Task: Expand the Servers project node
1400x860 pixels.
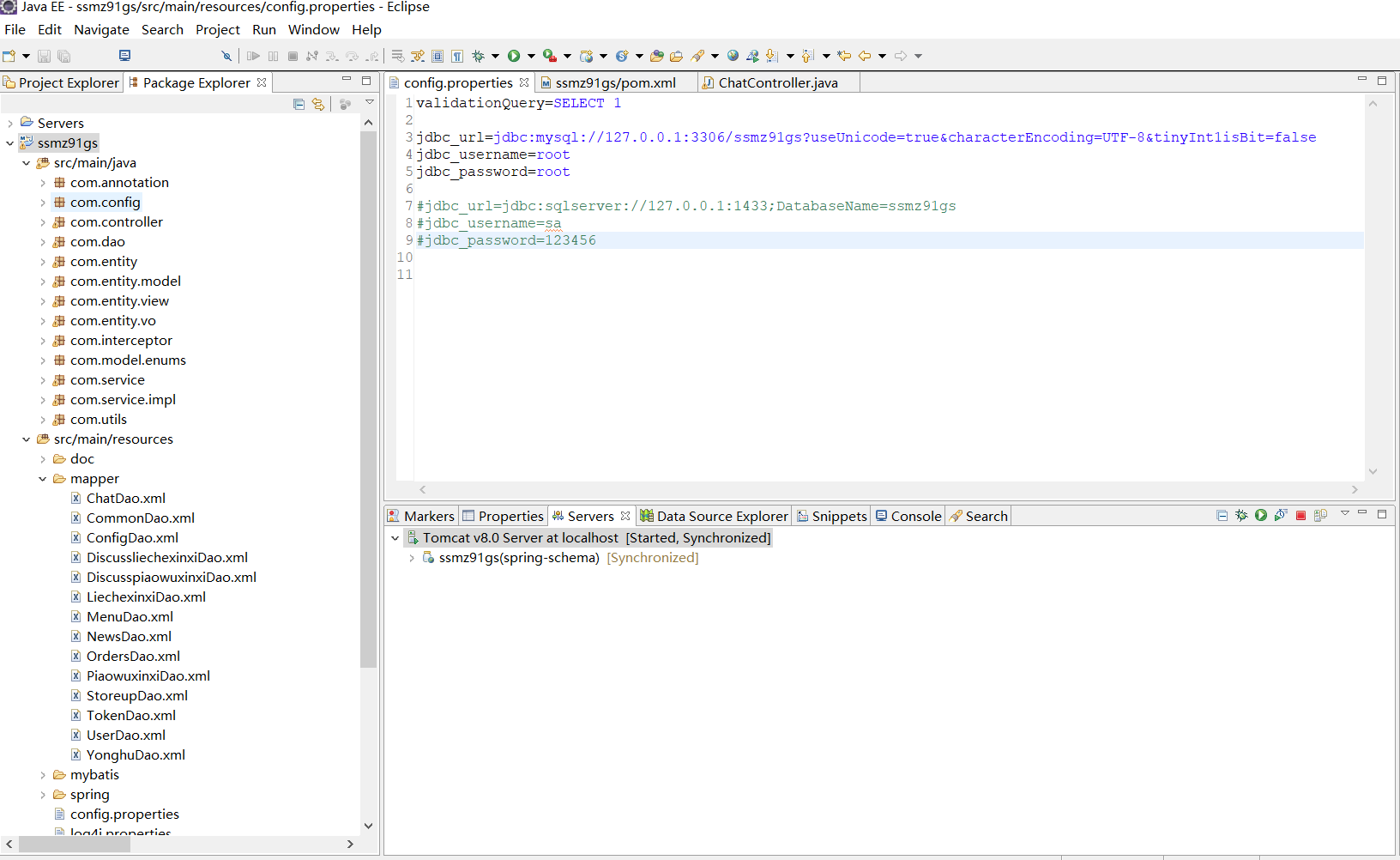Action: point(10,124)
